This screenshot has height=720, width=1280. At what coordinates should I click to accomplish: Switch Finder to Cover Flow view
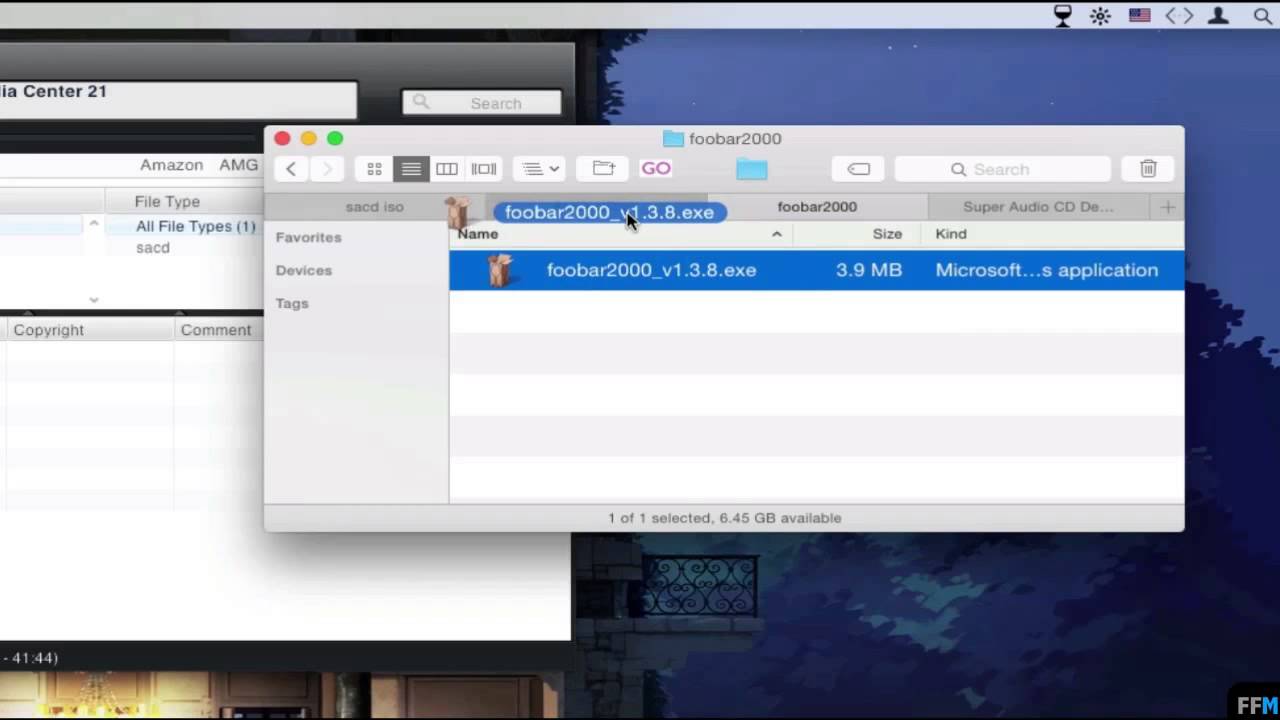coord(484,169)
